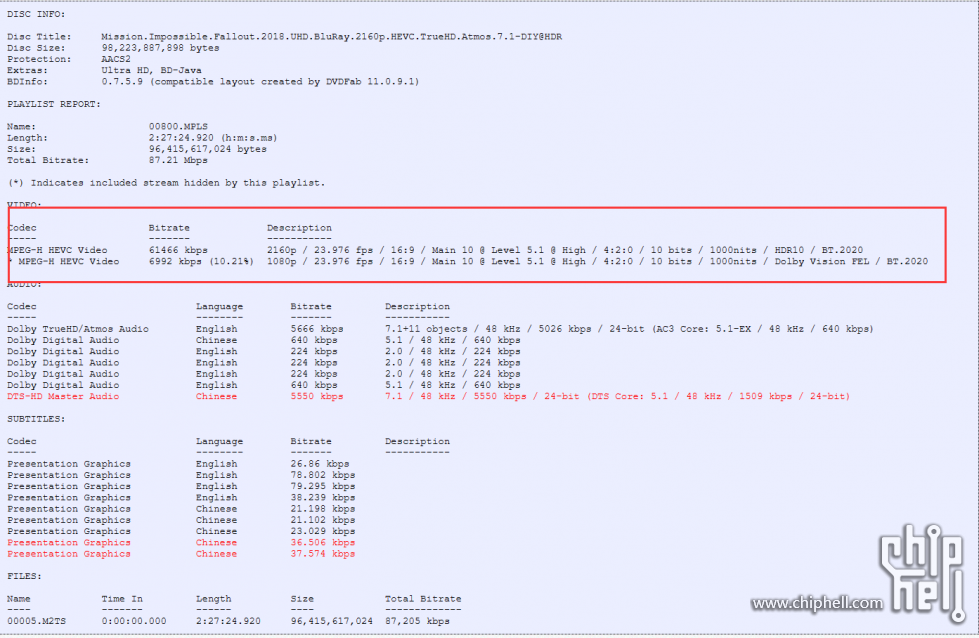Select the playlist size "96,415,617,024 bytes"
The height and width of the screenshot is (638, 979).
coord(208,149)
